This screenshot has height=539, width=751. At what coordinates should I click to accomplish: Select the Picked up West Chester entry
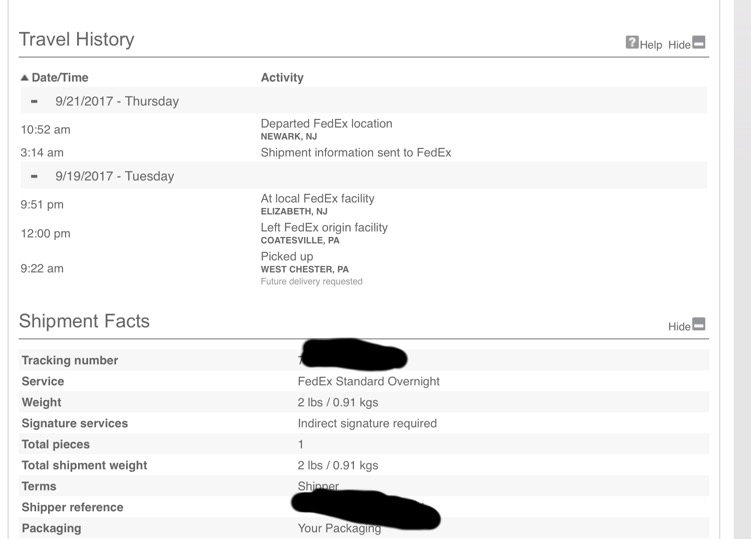click(305, 262)
